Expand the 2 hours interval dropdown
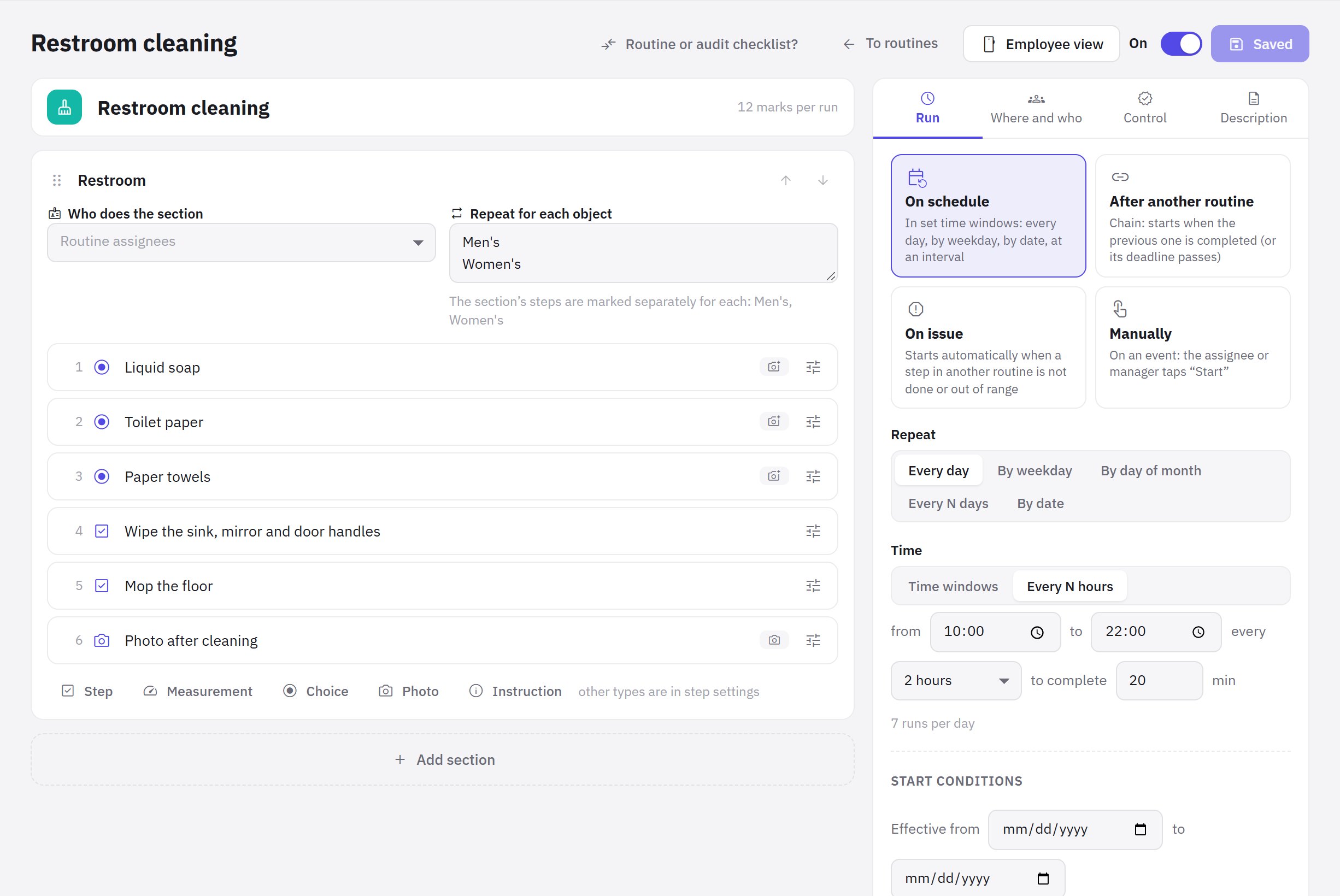 click(955, 681)
